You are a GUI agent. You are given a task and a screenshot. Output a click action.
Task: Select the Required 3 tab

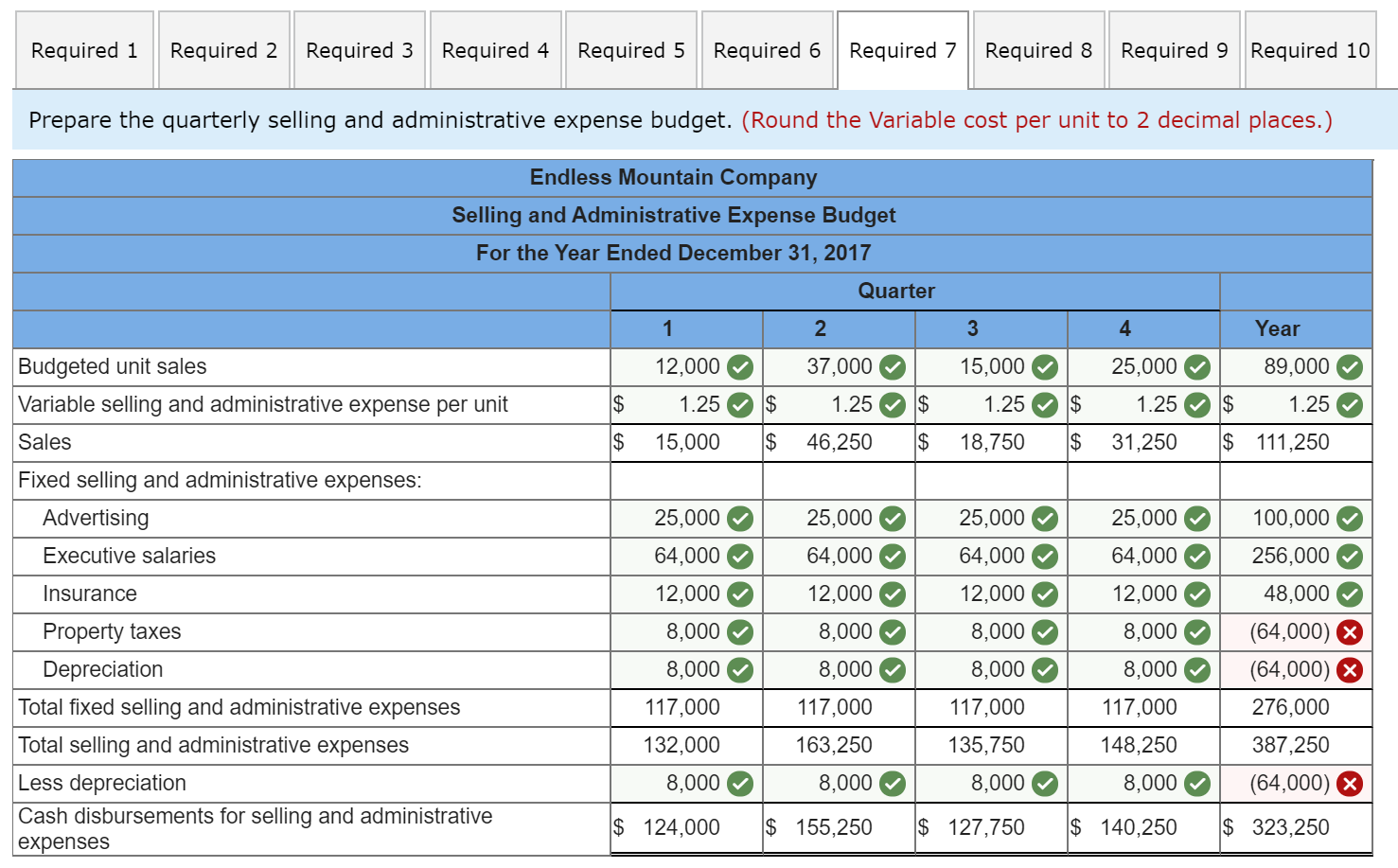[360, 50]
